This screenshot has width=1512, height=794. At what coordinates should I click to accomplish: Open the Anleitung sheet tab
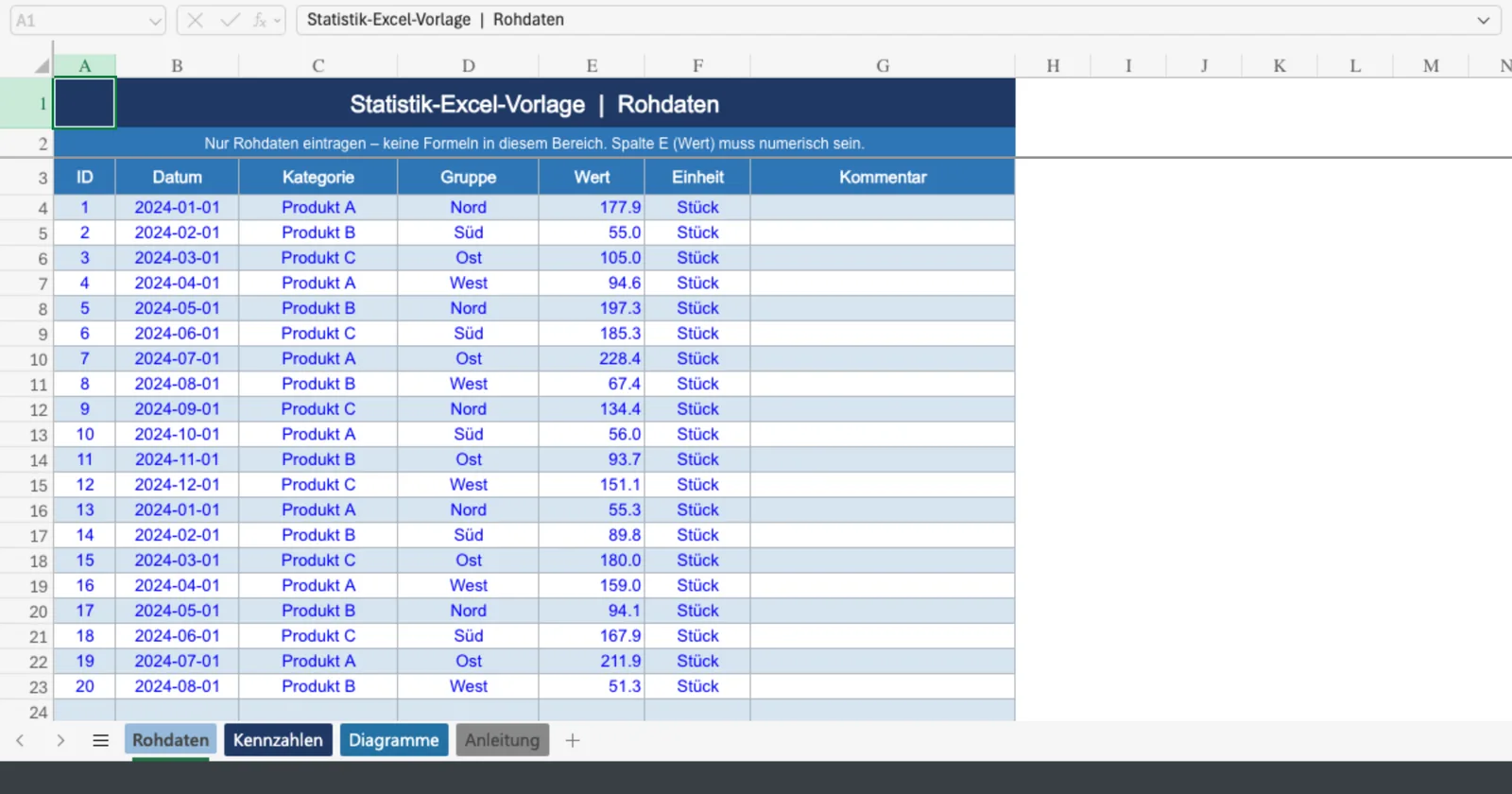pos(502,740)
